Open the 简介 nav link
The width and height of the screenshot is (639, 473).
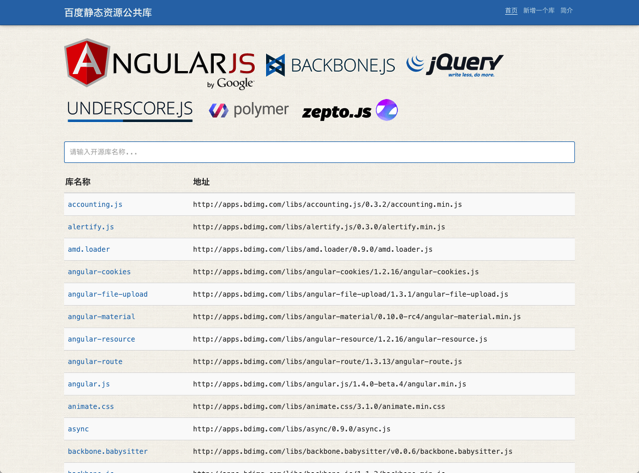[566, 11]
